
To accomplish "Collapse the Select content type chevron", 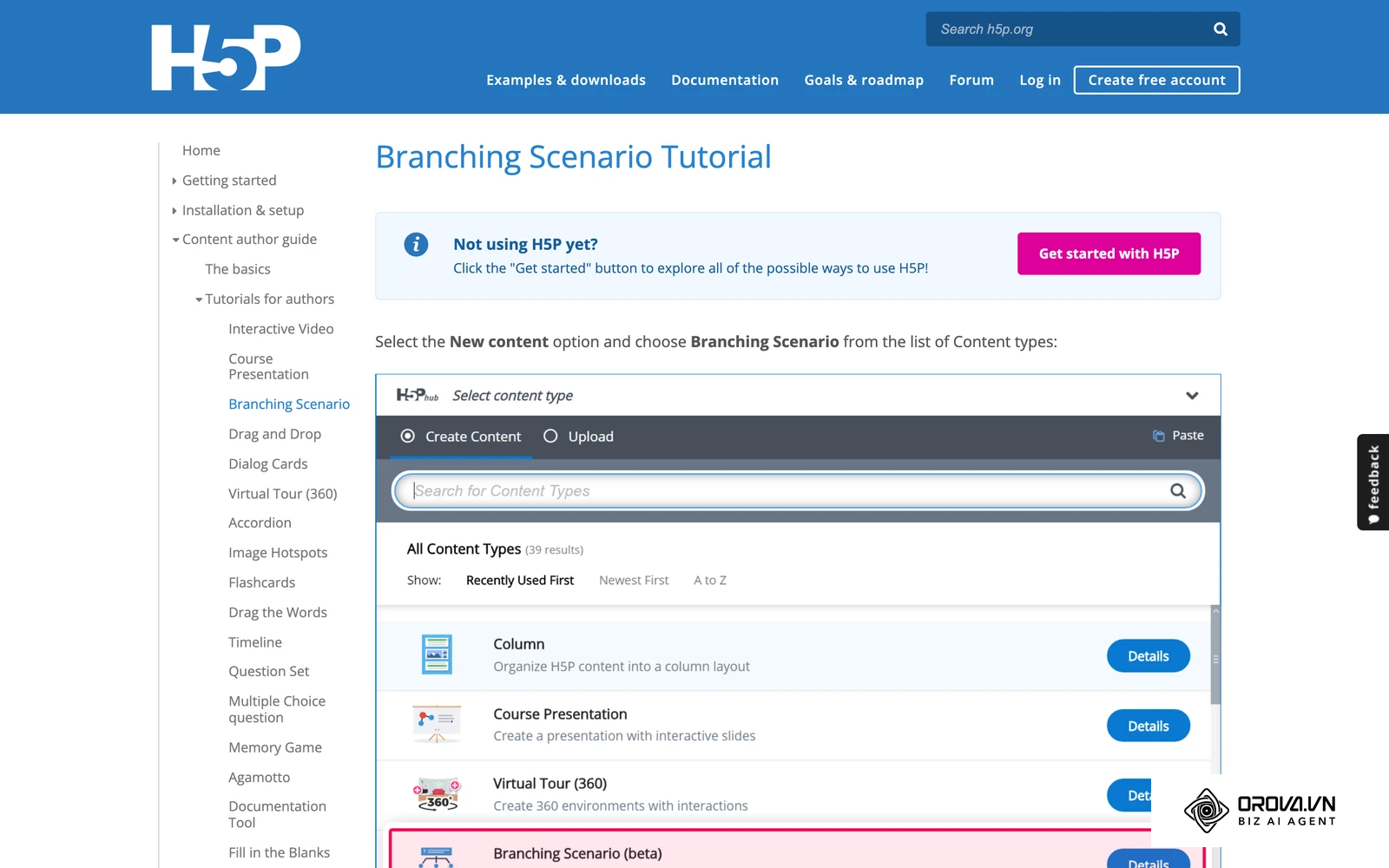I will coord(1192,396).
